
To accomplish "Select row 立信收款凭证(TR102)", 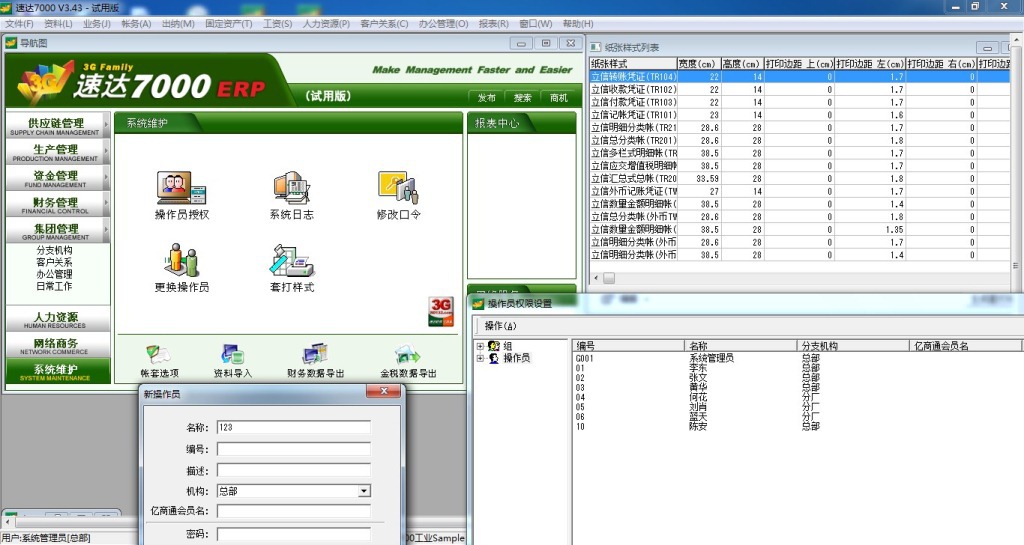I will click(x=800, y=89).
